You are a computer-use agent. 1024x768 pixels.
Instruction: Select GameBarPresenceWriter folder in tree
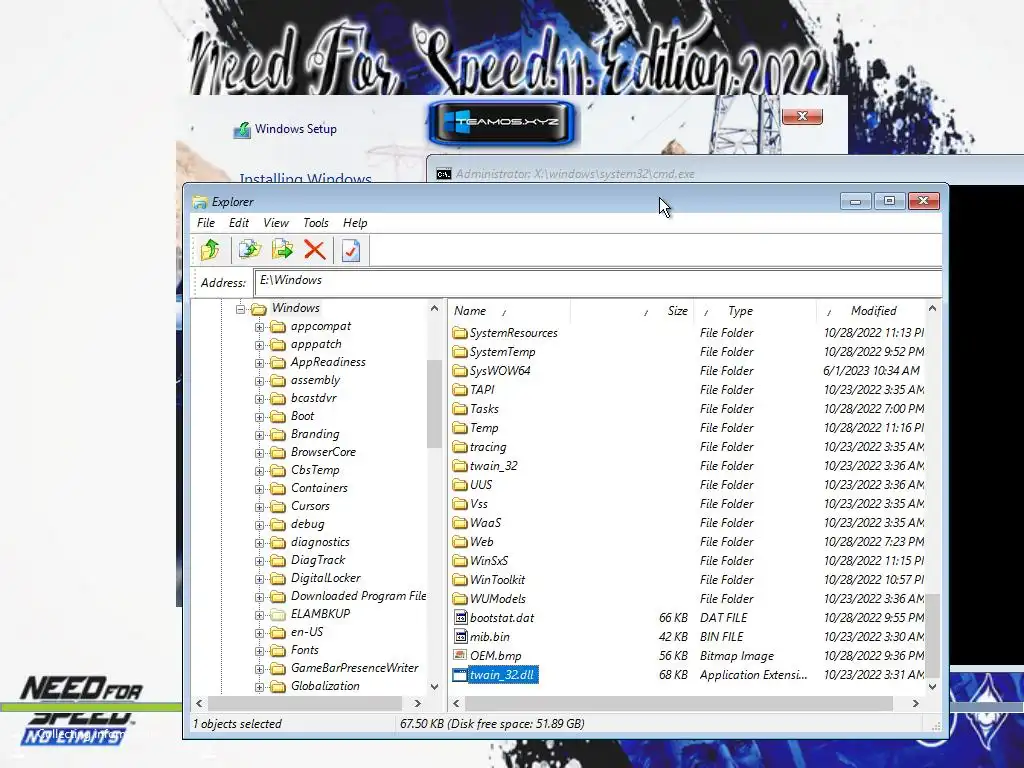point(355,668)
